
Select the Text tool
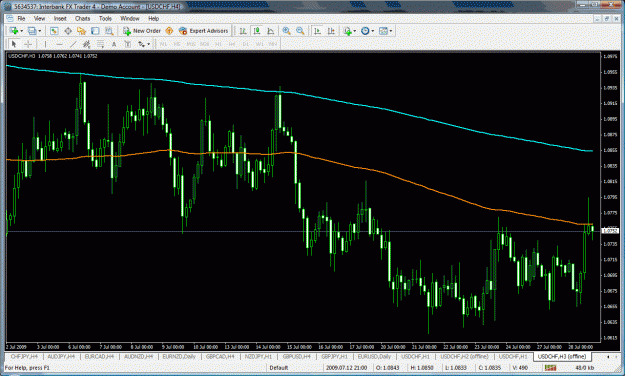tap(114, 44)
